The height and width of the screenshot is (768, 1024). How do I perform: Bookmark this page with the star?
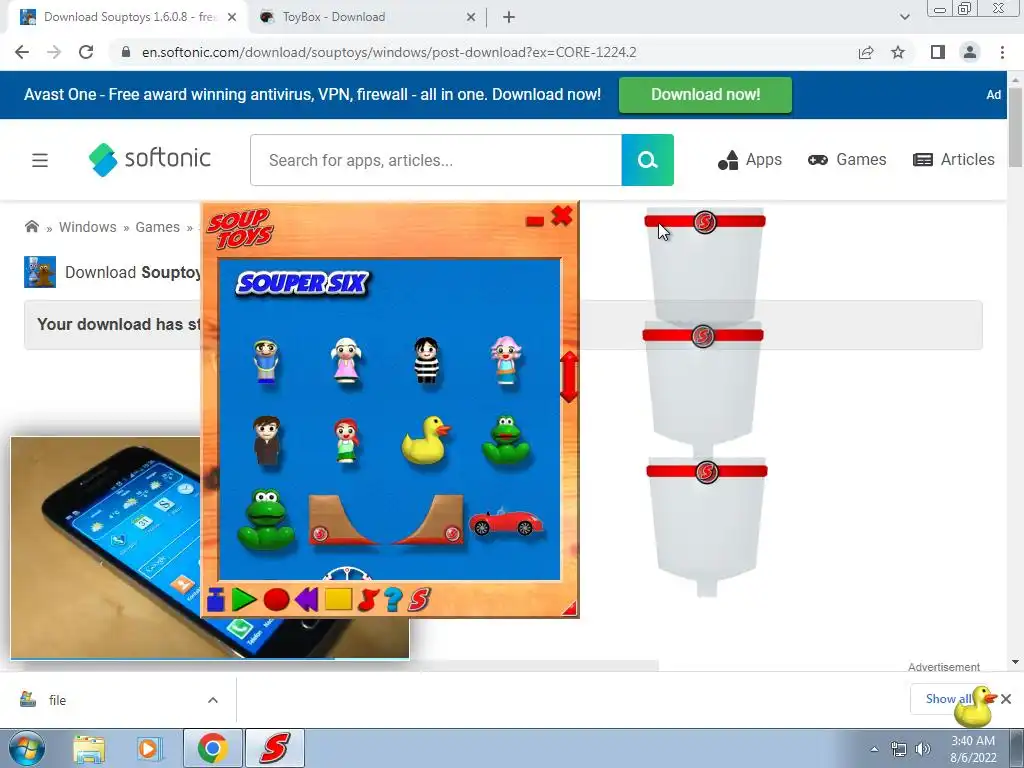(898, 52)
